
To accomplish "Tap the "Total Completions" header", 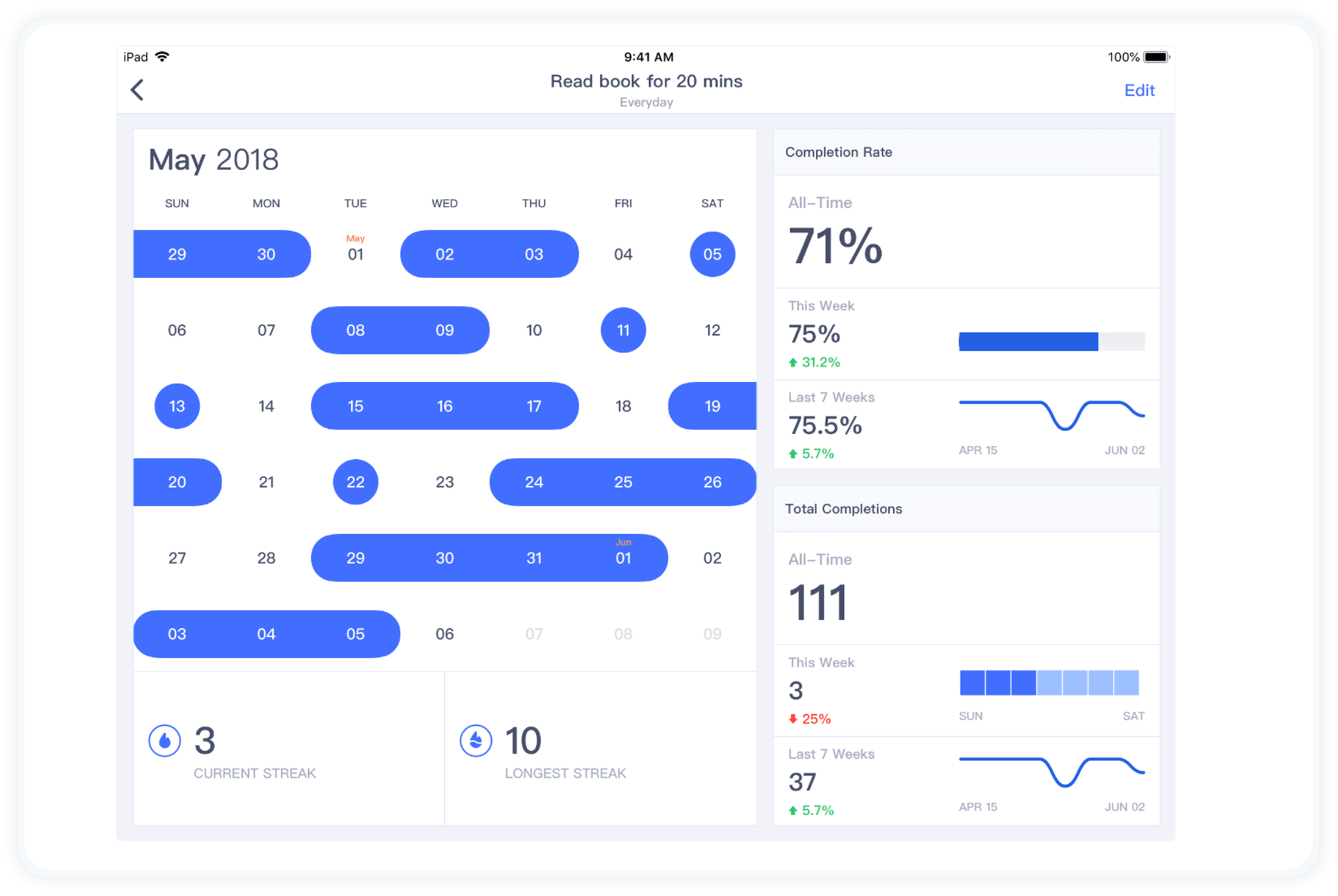I will 843,509.
